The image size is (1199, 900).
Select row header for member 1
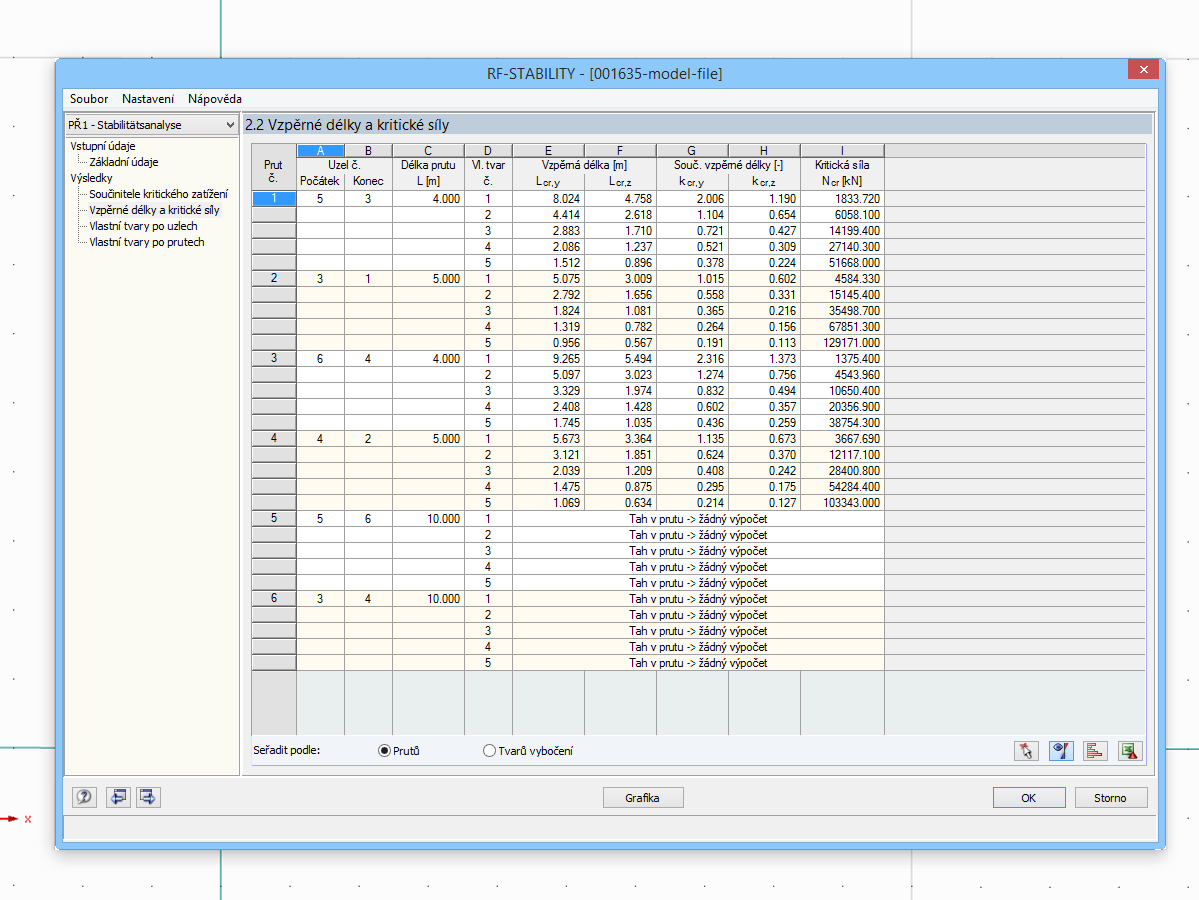(x=274, y=198)
